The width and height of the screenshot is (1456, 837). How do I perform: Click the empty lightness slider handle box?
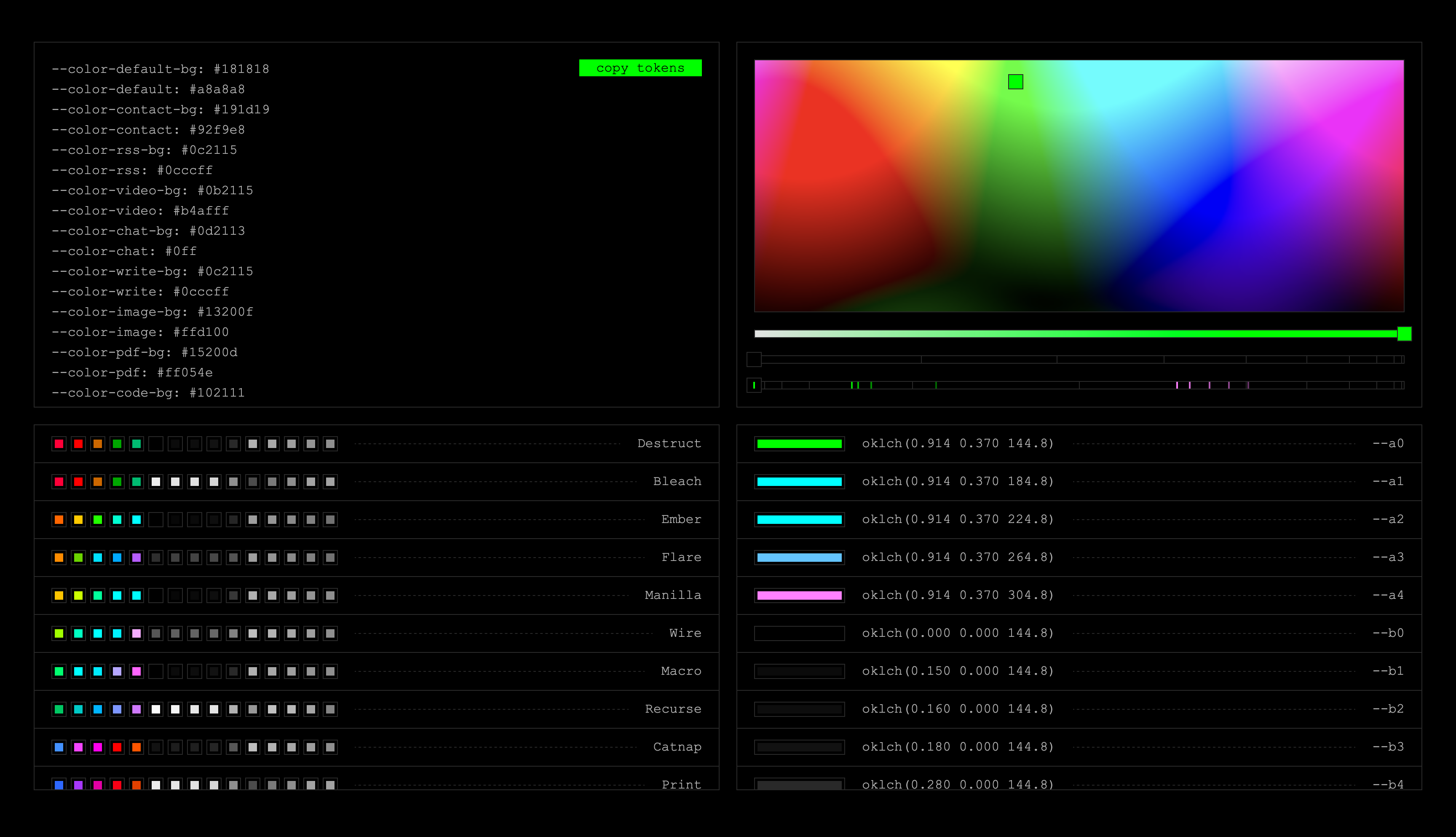click(754, 359)
